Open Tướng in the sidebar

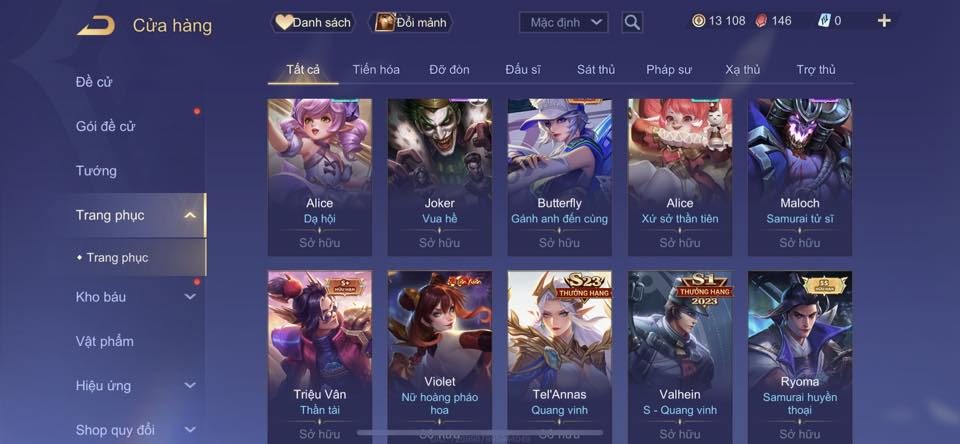[x=96, y=171]
